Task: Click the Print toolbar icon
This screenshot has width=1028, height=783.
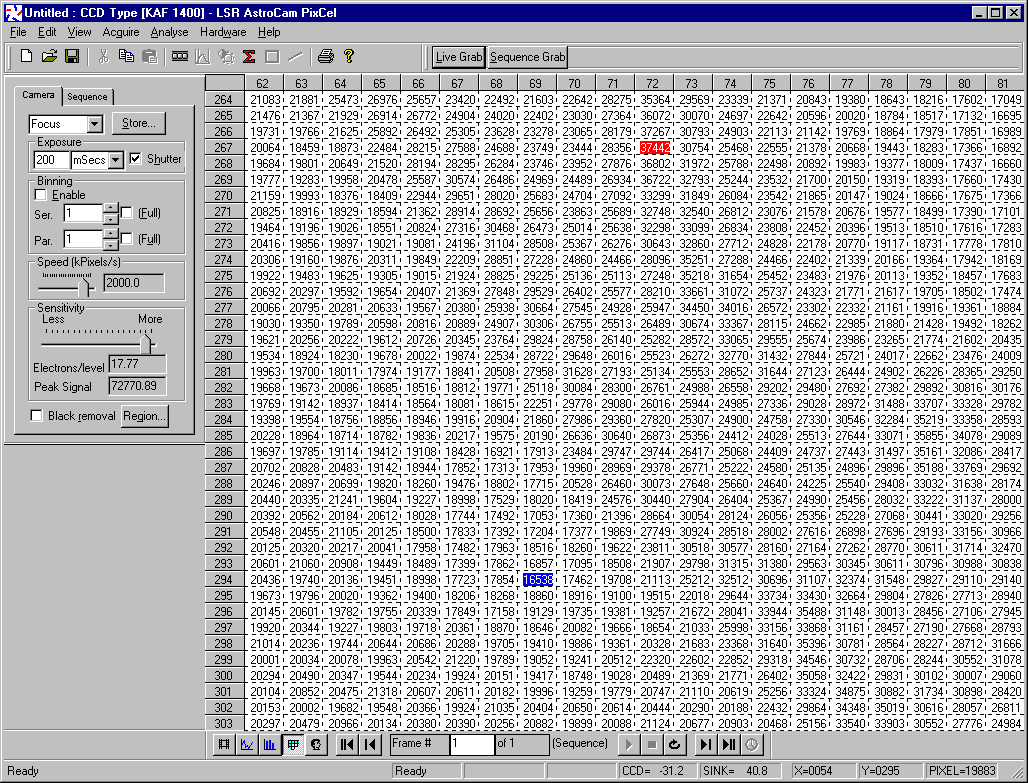Action: (x=325, y=56)
